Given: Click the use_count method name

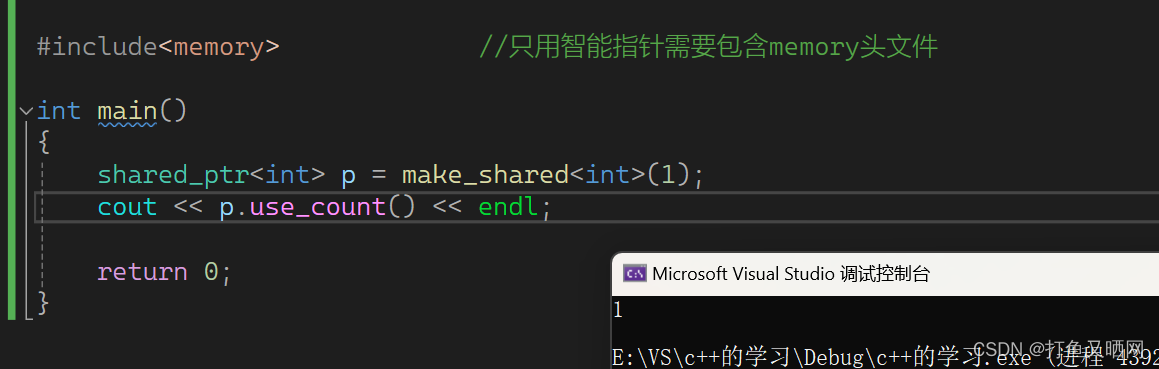Looking at the screenshot, I should pos(318,207).
